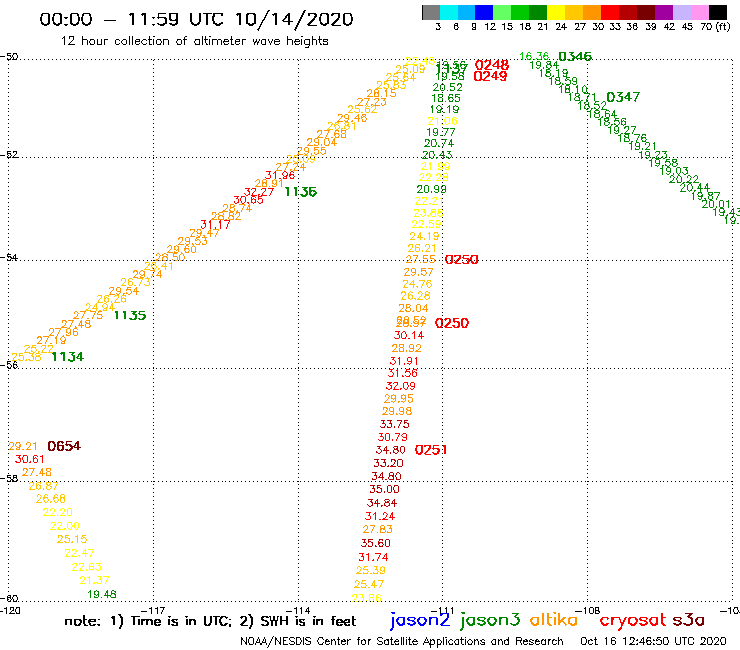The width and height of the screenshot is (740, 650).
Task: Click the latitude axis label -52
Action: (x=9, y=155)
